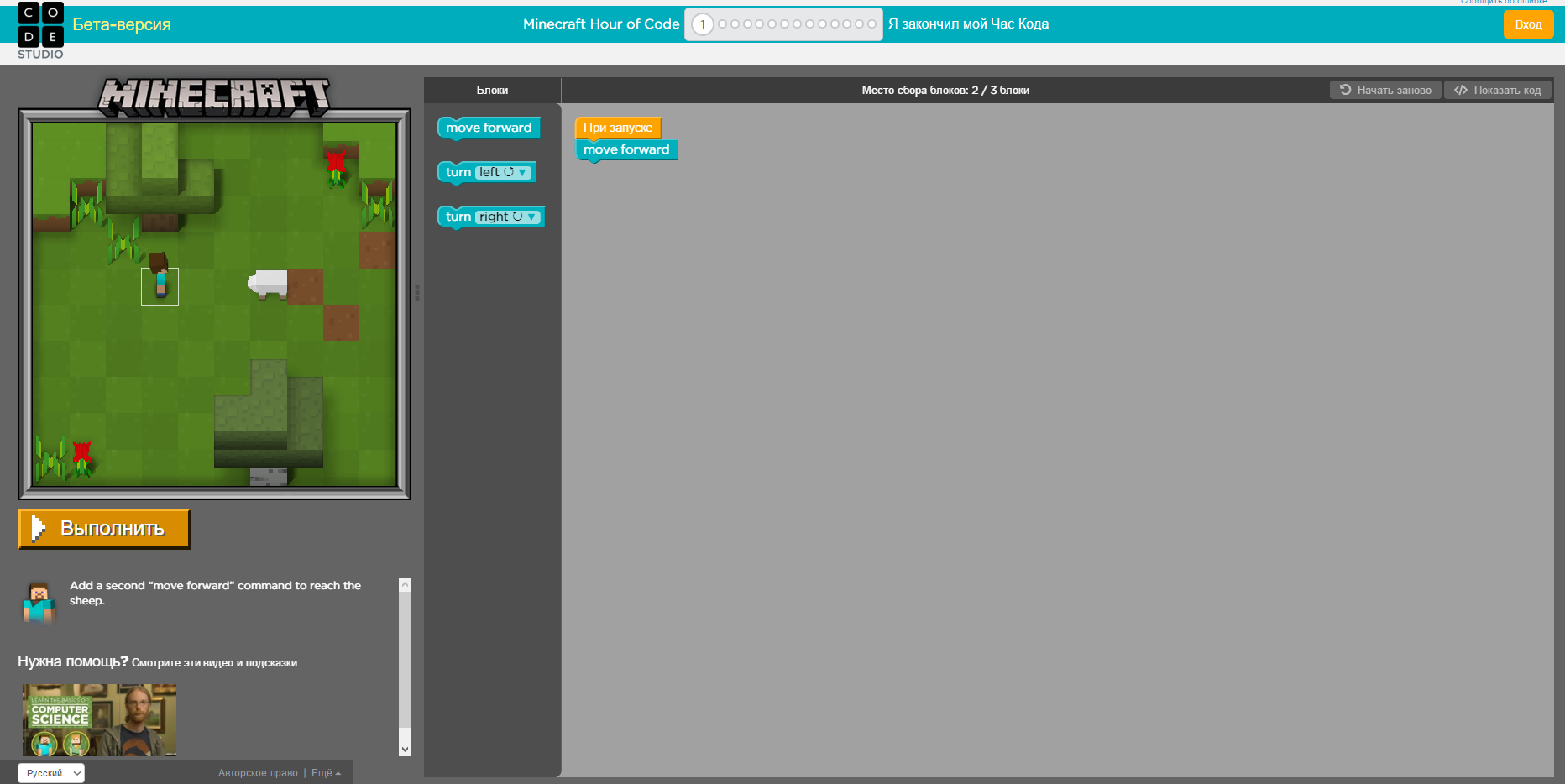The image size is (1565, 784).
Task: Expand the Ещё footer menu
Action: 326,773
